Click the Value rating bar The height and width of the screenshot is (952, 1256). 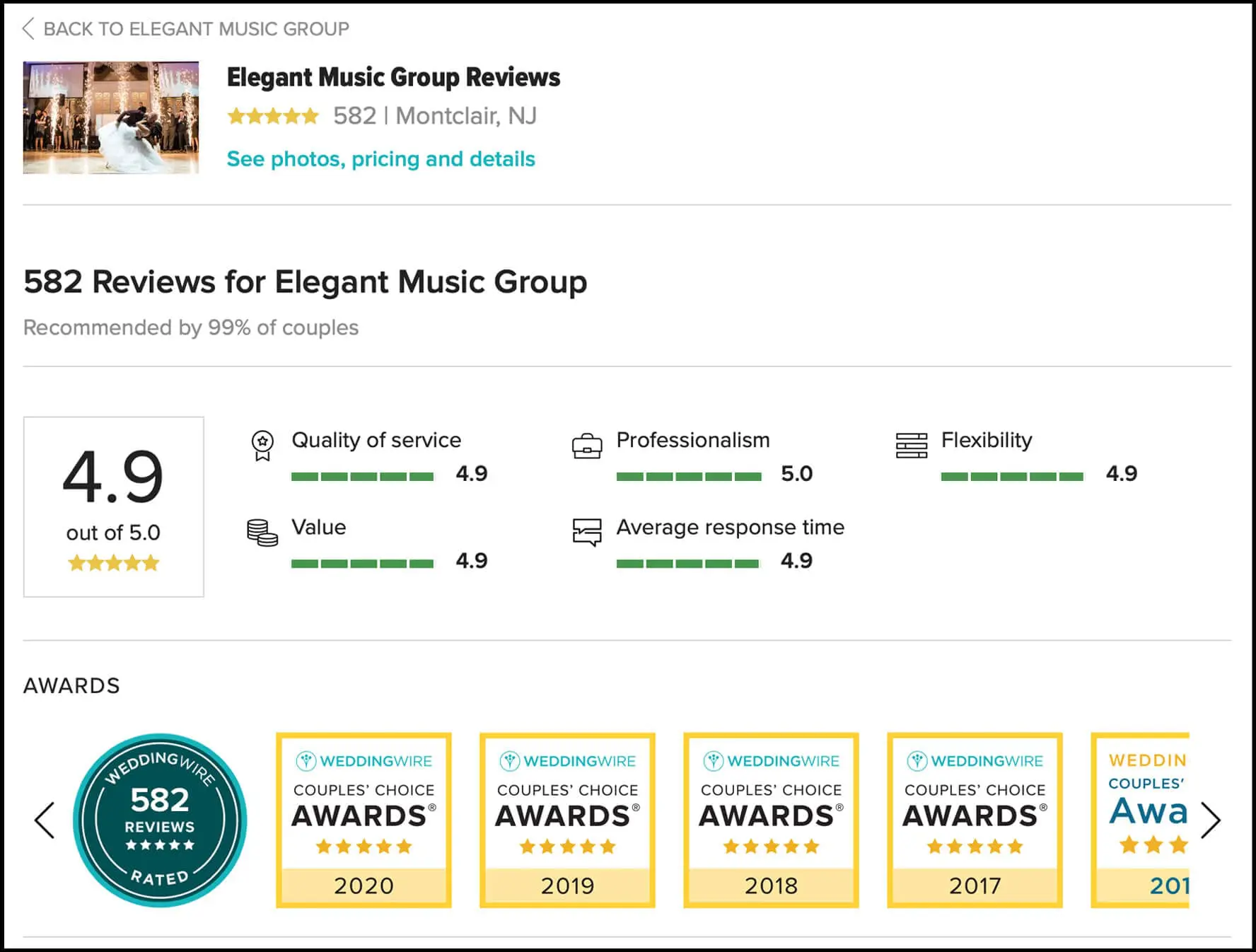click(362, 564)
